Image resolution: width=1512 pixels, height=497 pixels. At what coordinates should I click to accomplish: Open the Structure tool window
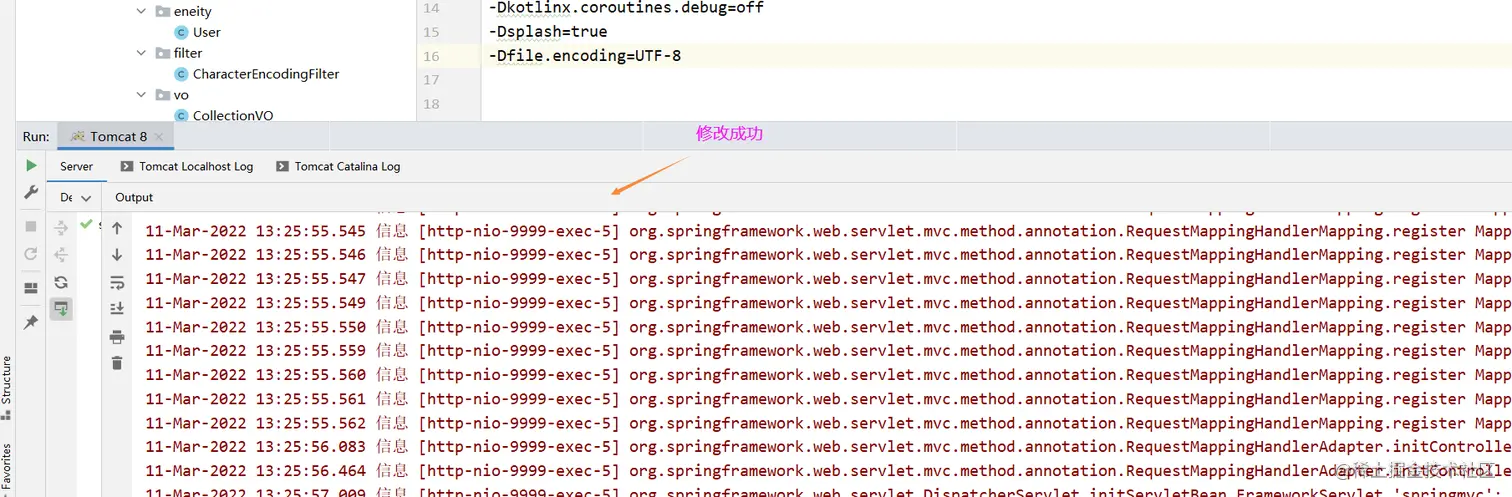click(x=7, y=386)
